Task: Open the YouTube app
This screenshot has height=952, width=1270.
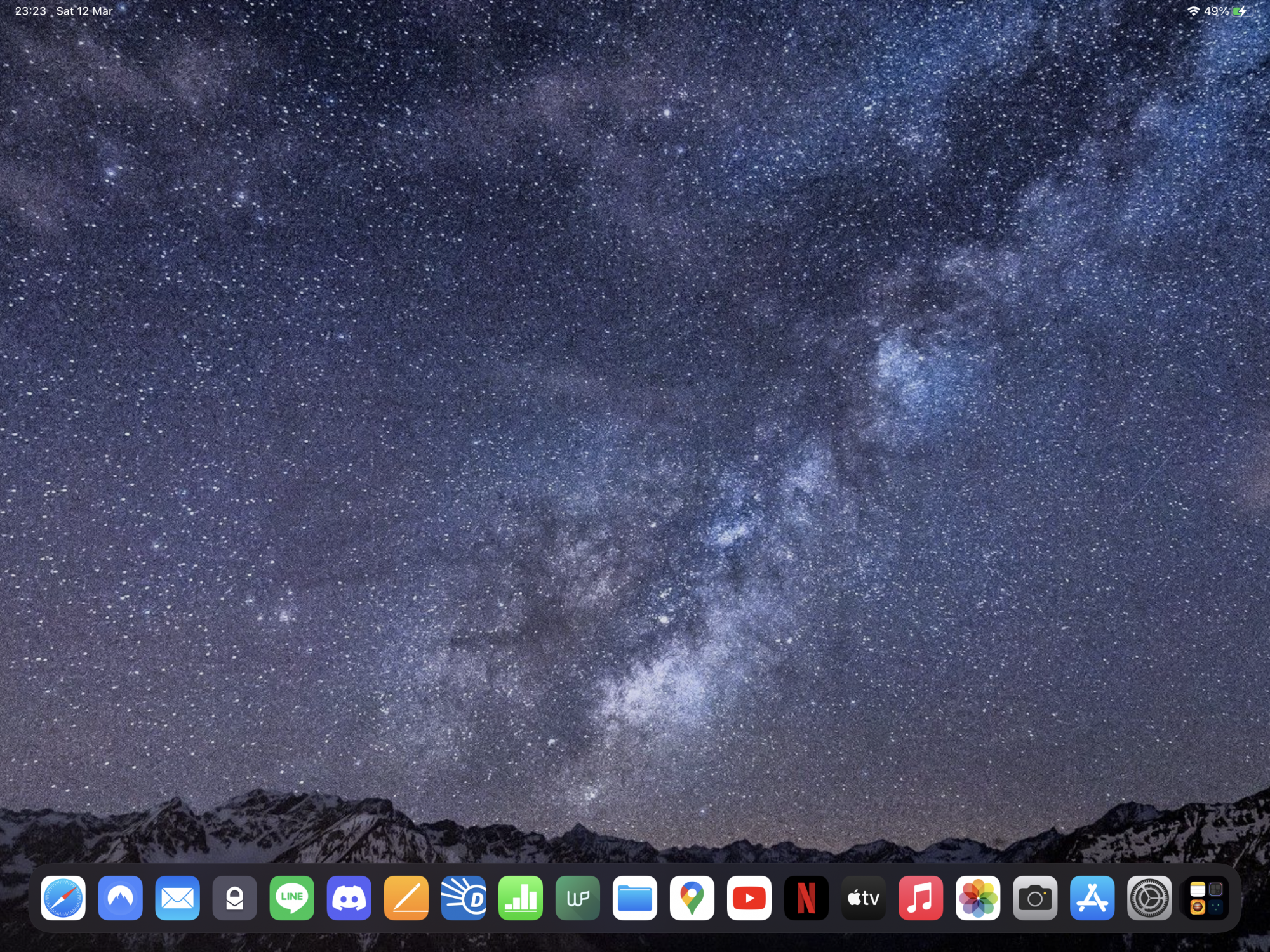Action: click(749, 898)
